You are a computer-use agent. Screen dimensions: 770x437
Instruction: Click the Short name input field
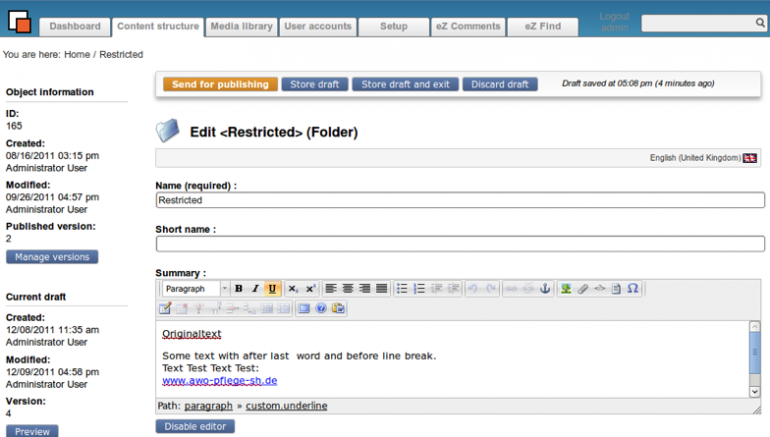pos(460,244)
